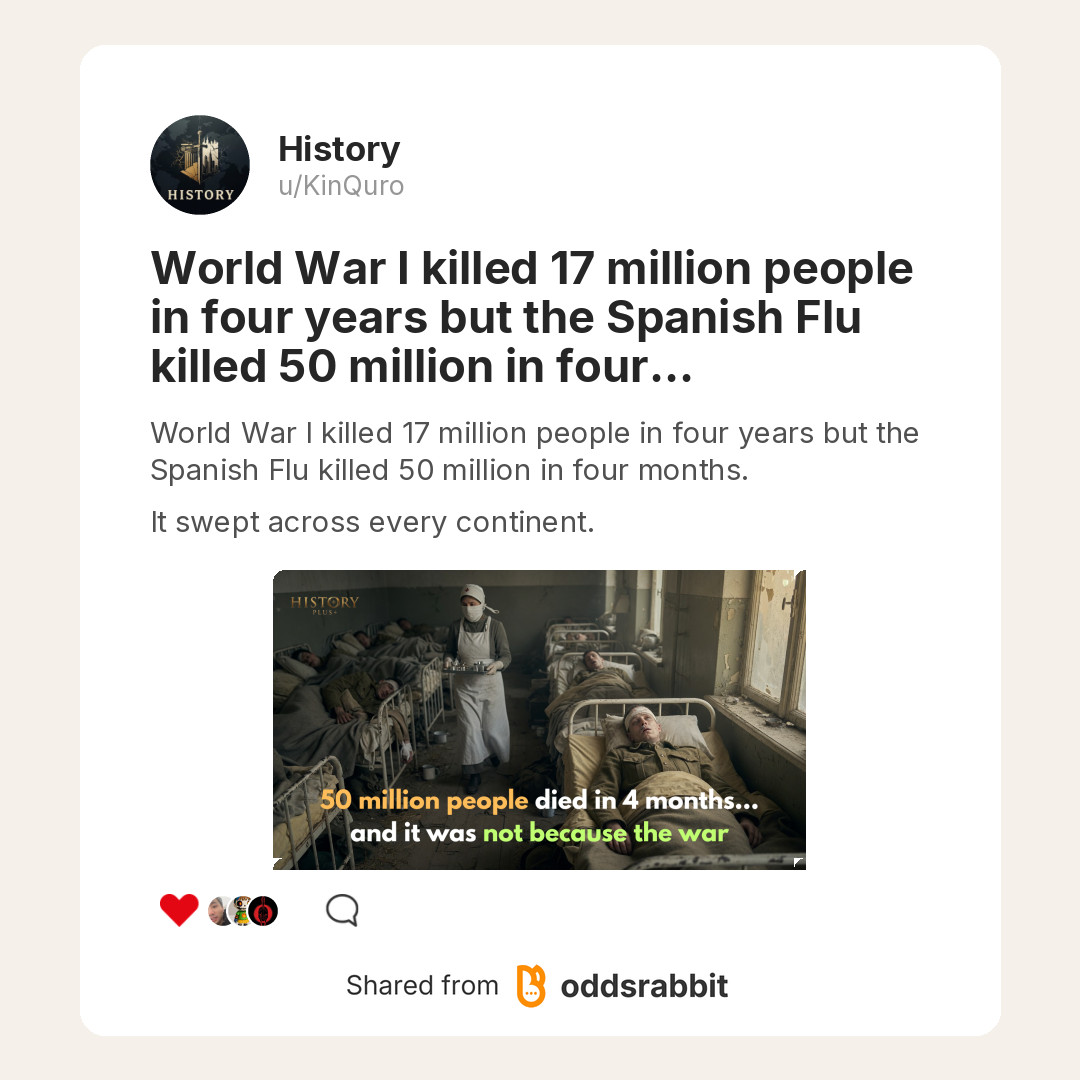Open the bold World War I post title
1080x1080 pixels.
click(x=532, y=317)
